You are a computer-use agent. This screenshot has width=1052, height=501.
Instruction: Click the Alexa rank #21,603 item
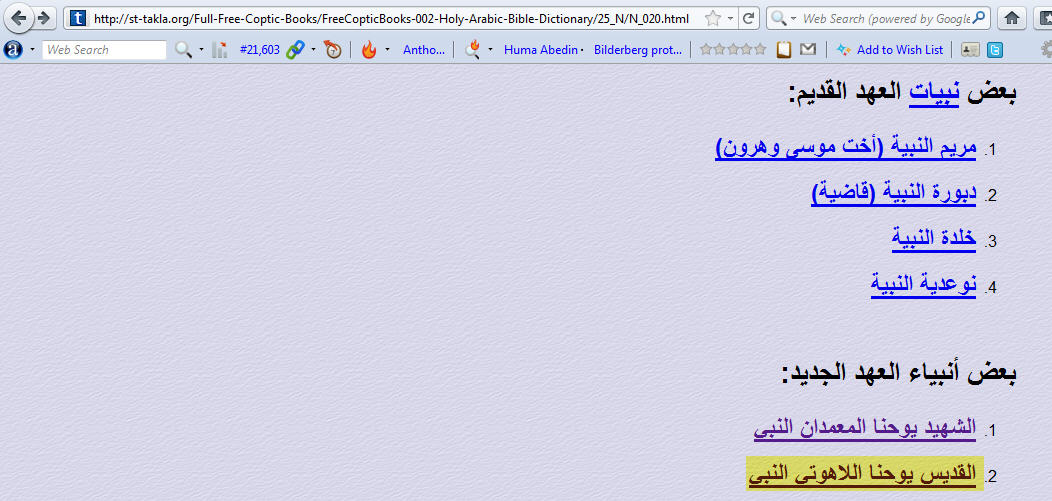(x=259, y=49)
